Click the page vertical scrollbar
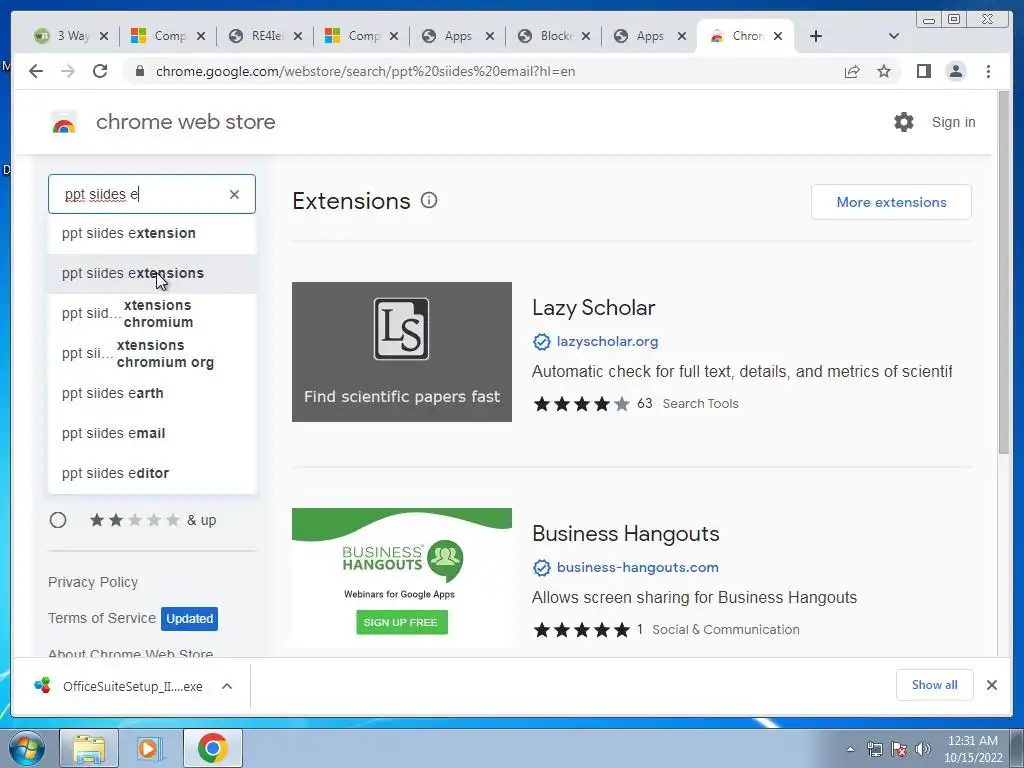Image resolution: width=1024 pixels, height=768 pixels. 1004,273
